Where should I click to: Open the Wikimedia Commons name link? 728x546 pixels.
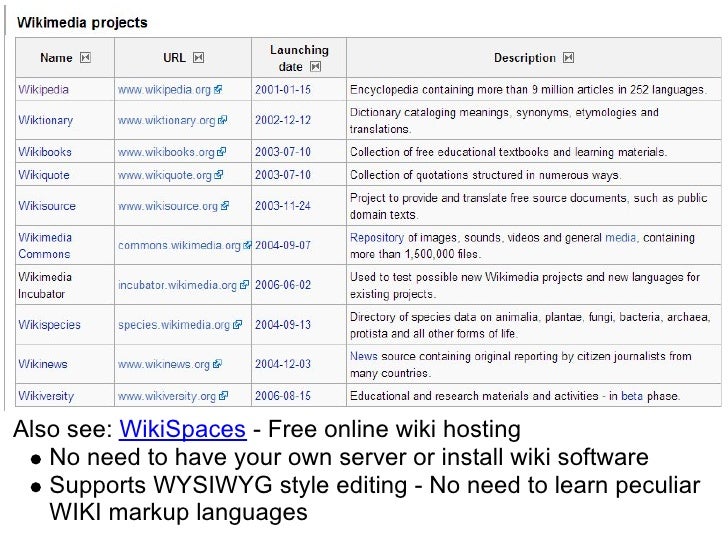click(45, 246)
